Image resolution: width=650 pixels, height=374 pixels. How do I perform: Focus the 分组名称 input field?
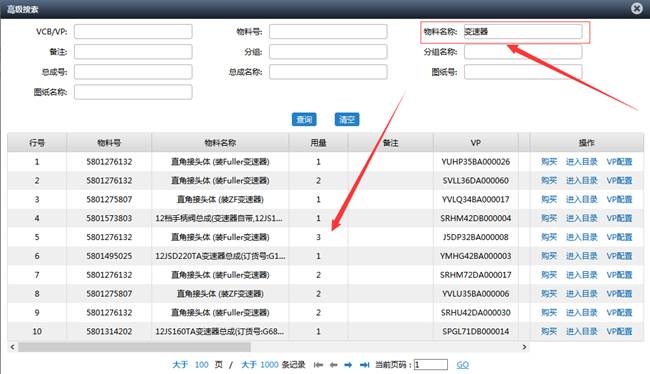[x=523, y=52]
